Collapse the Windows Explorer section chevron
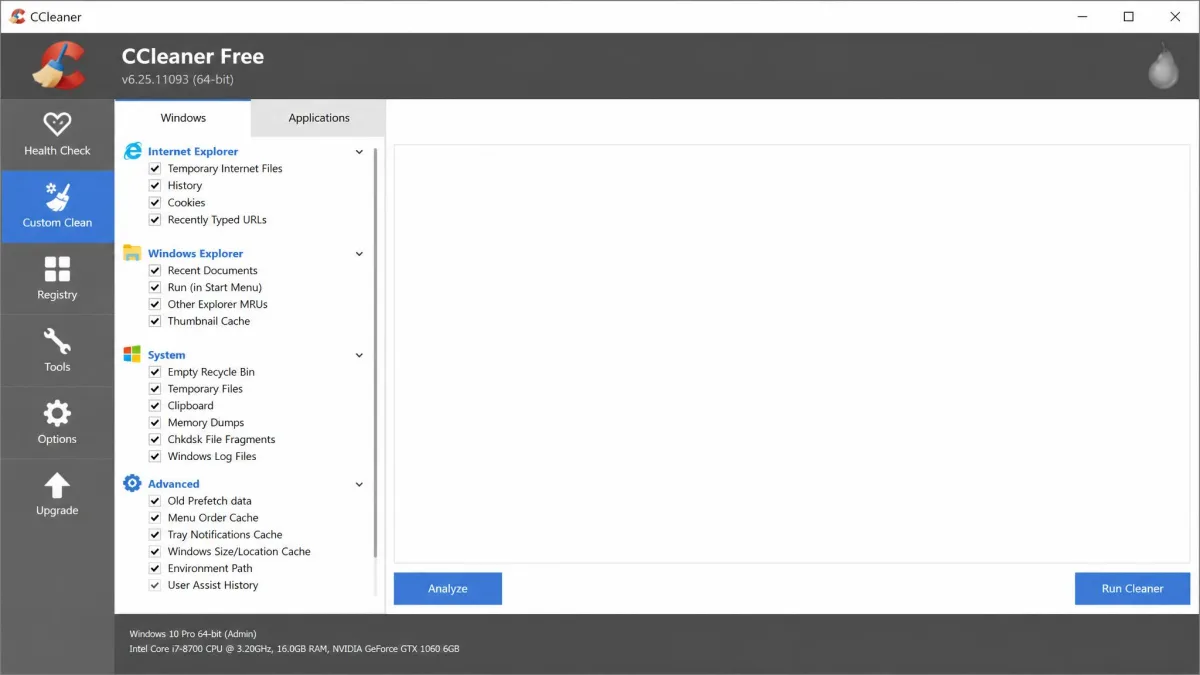This screenshot has height=675, width=1200. click(359, 254)
